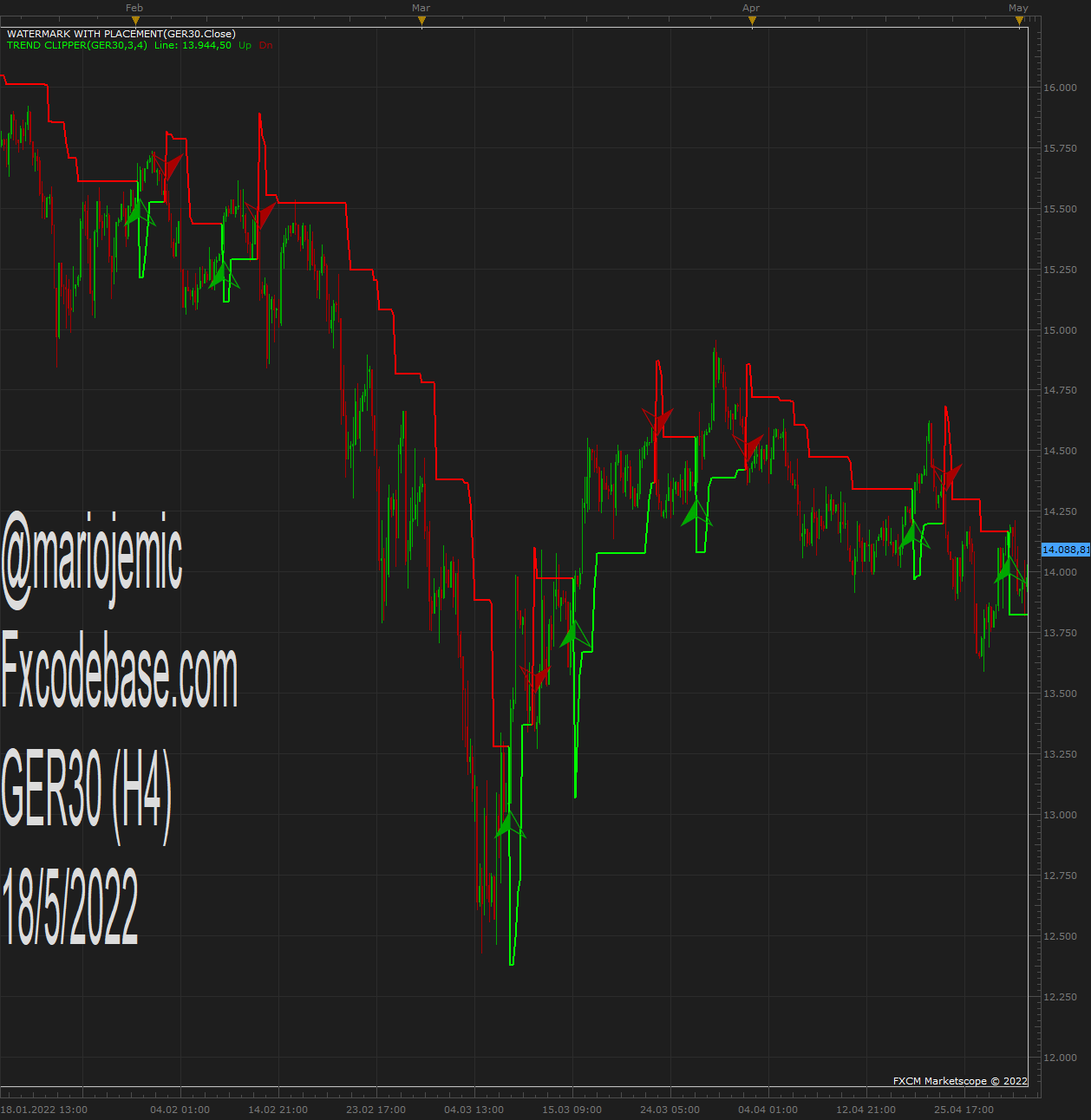Click the green Up stream label
This screenshot has width=1091, height=1120.
[245, 45]
